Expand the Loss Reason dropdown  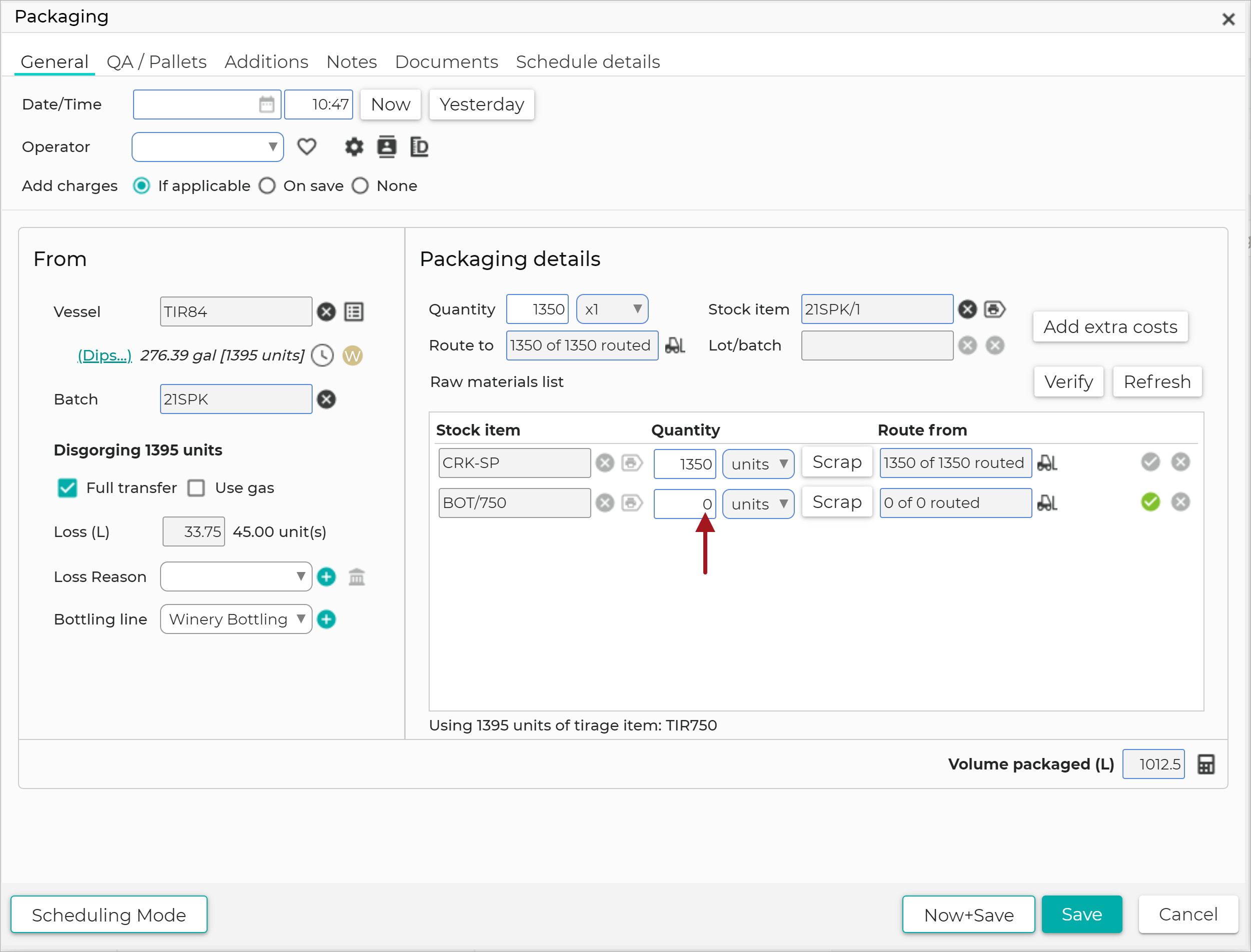click(236, 577)
